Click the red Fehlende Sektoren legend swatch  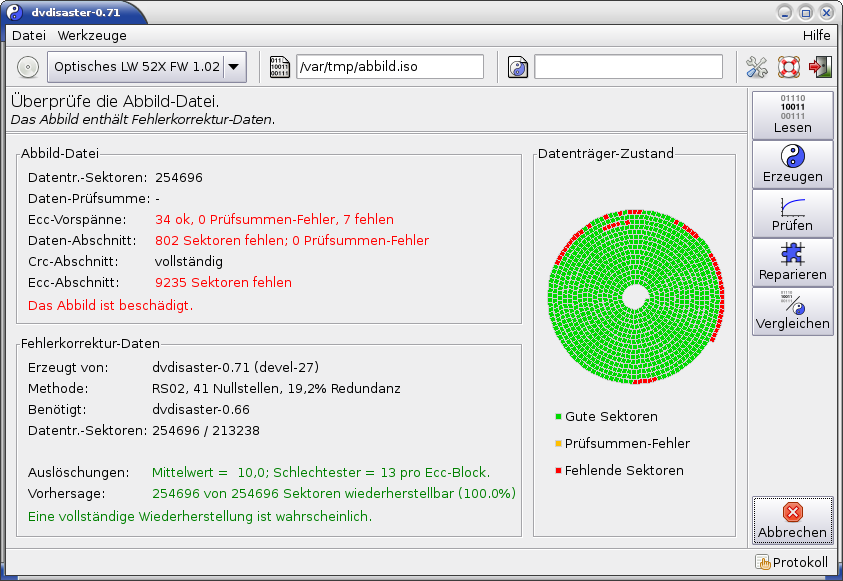pyautogui.click(x=558, y=470)
